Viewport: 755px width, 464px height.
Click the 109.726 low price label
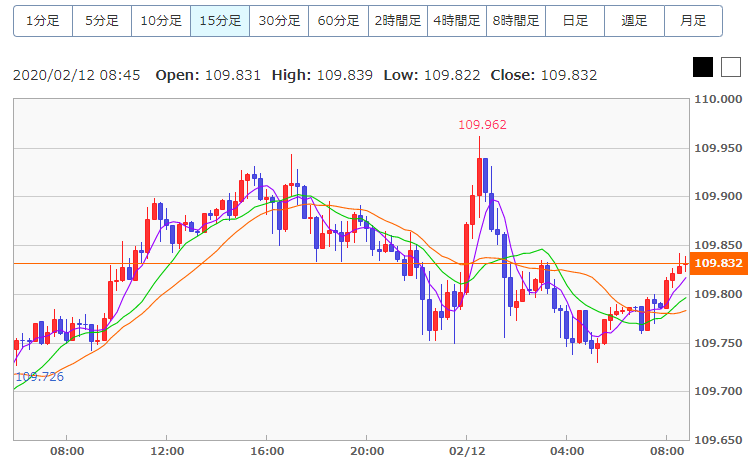[x=39, y=376]
